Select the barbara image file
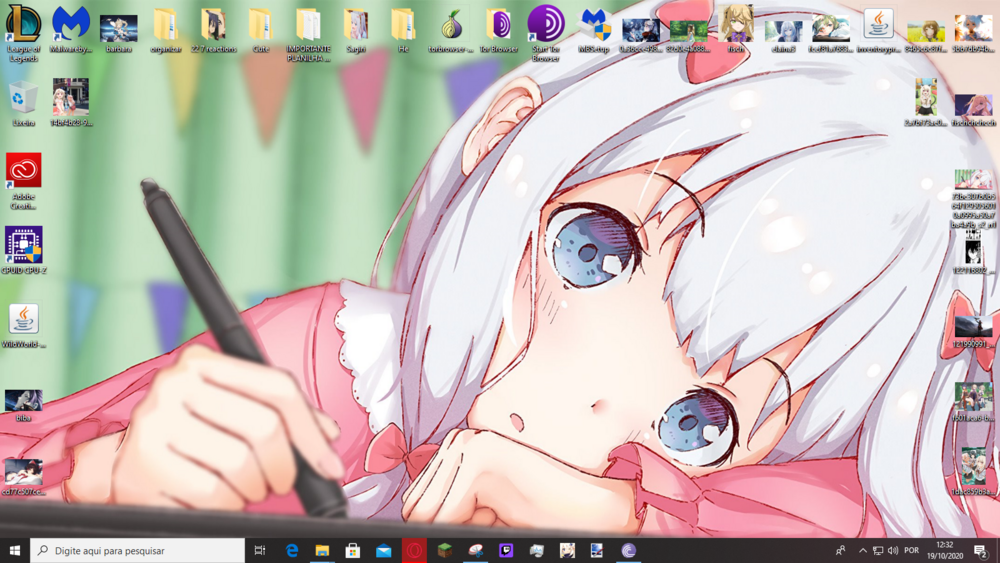1000x563 pixels. [x=119, y=33]
